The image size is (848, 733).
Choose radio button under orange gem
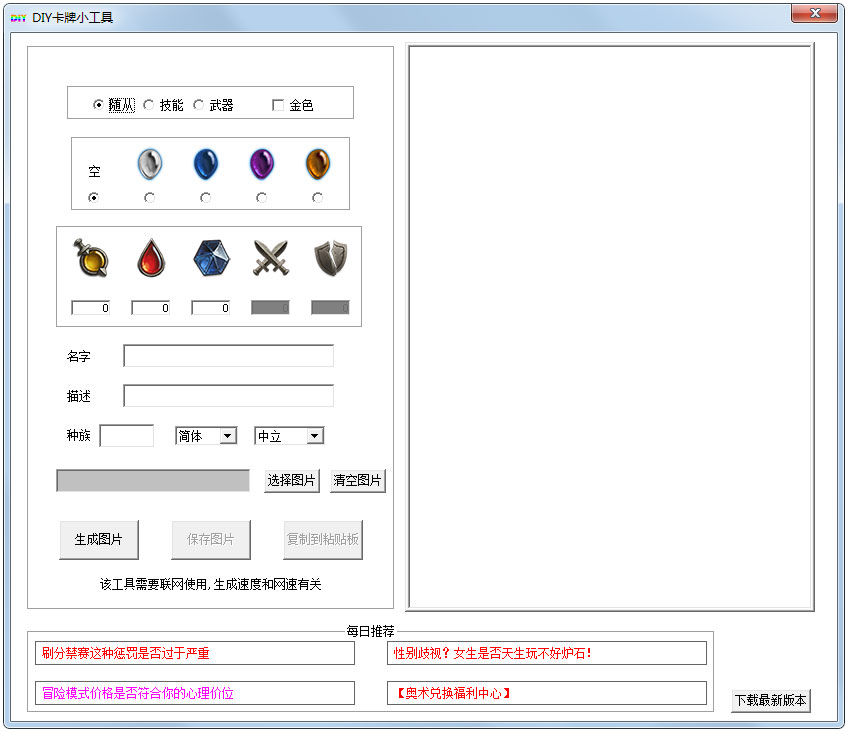317,197
